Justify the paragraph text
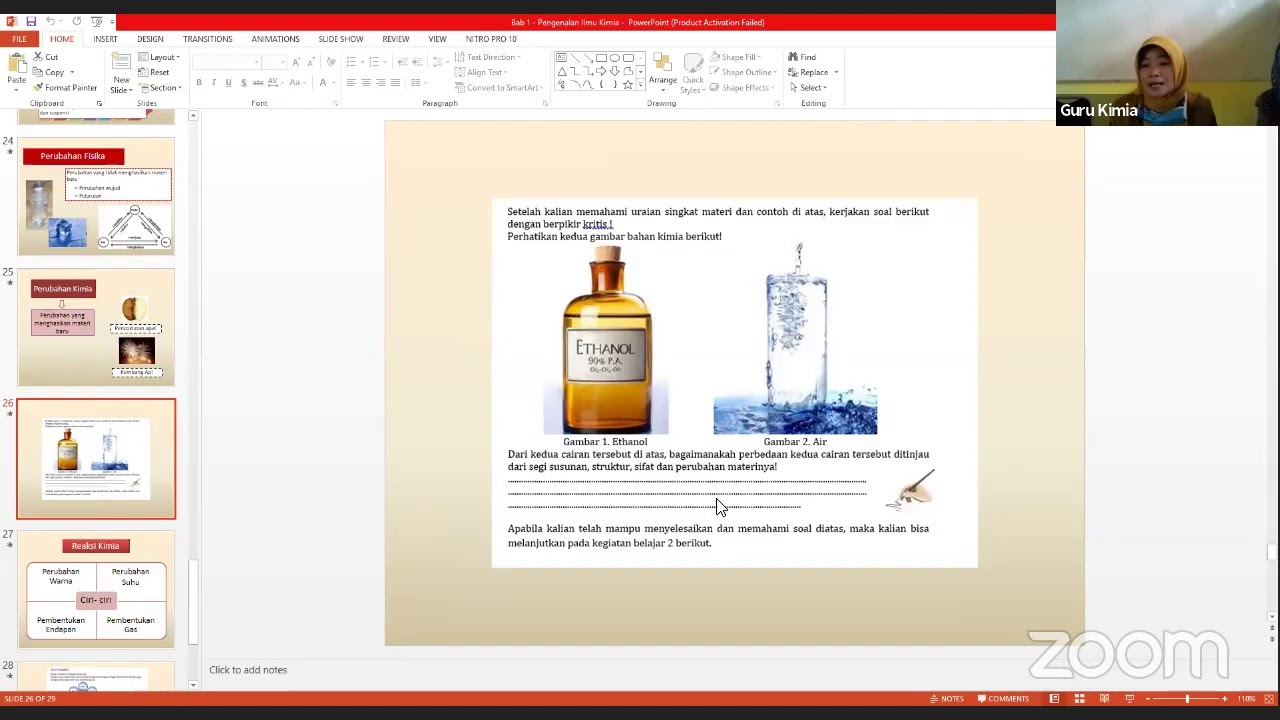Viewport: 1280px width, 720px height. [395, 82]
